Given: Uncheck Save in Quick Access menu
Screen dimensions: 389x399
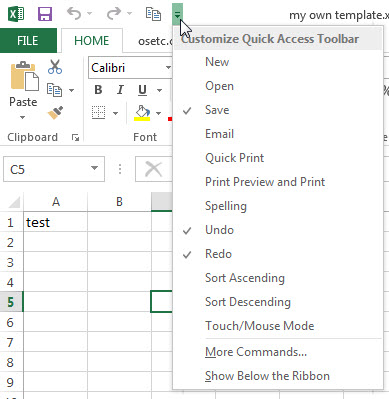Looking at the screenshot, I should 278,110.
